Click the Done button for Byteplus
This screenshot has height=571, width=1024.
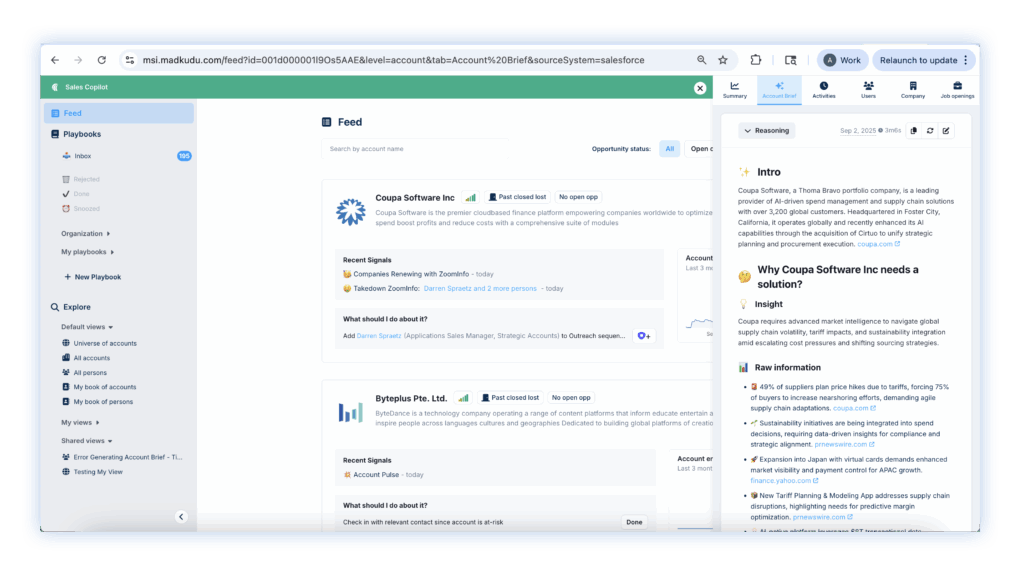(634, 522)
